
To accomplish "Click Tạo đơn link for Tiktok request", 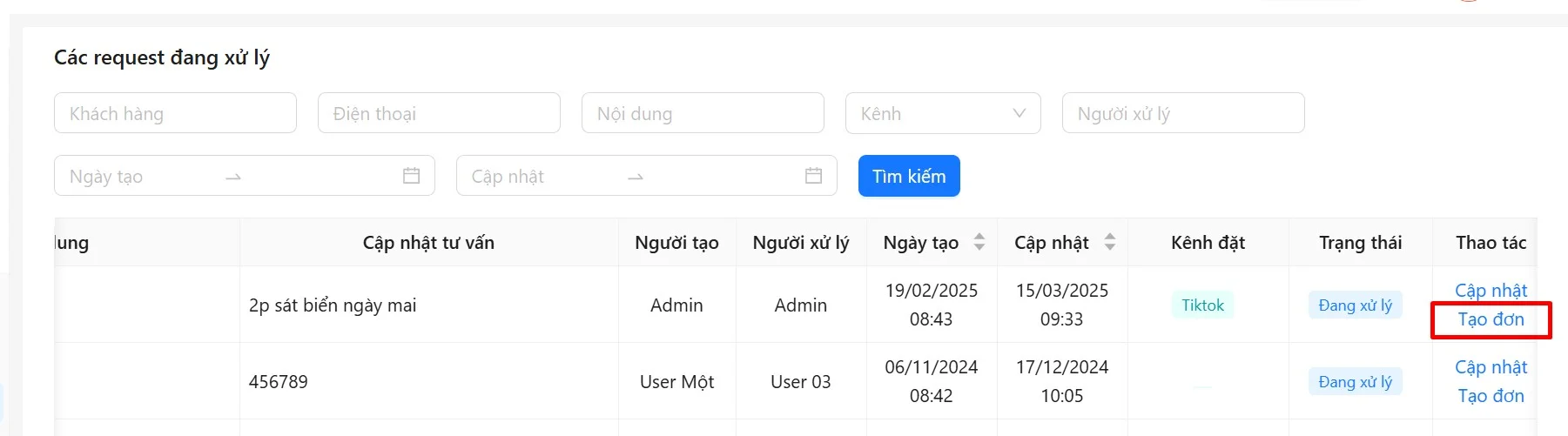I will [x=1491, y=319].
